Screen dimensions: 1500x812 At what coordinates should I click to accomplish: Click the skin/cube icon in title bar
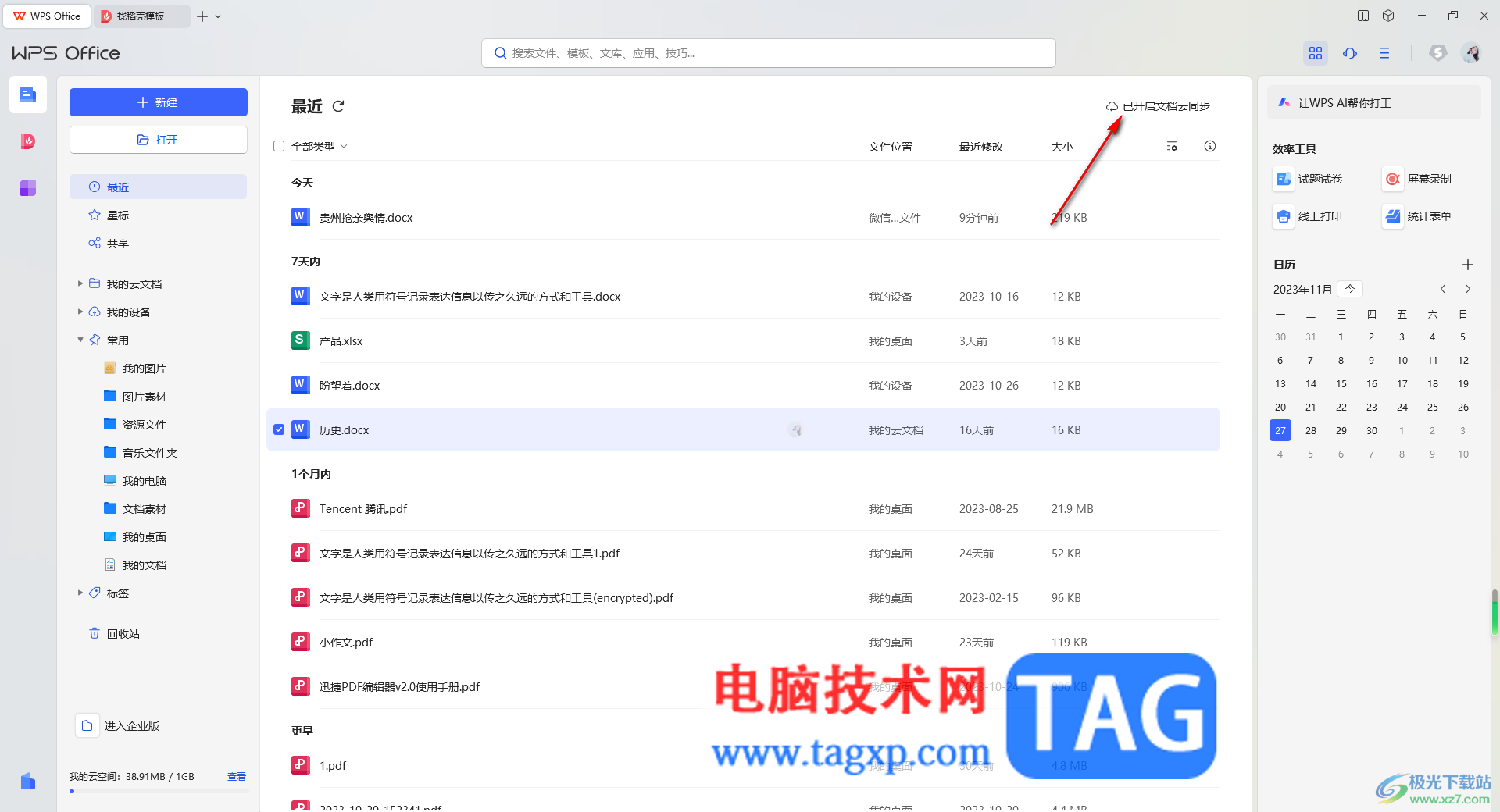pos(1388,16)
